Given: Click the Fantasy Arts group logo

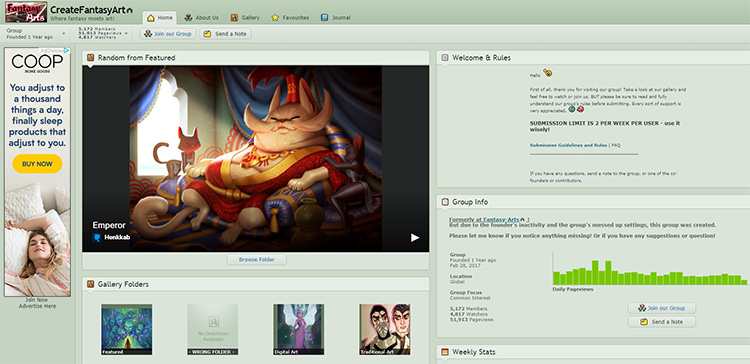Looking at the screenshot, I should click(26, 12).
